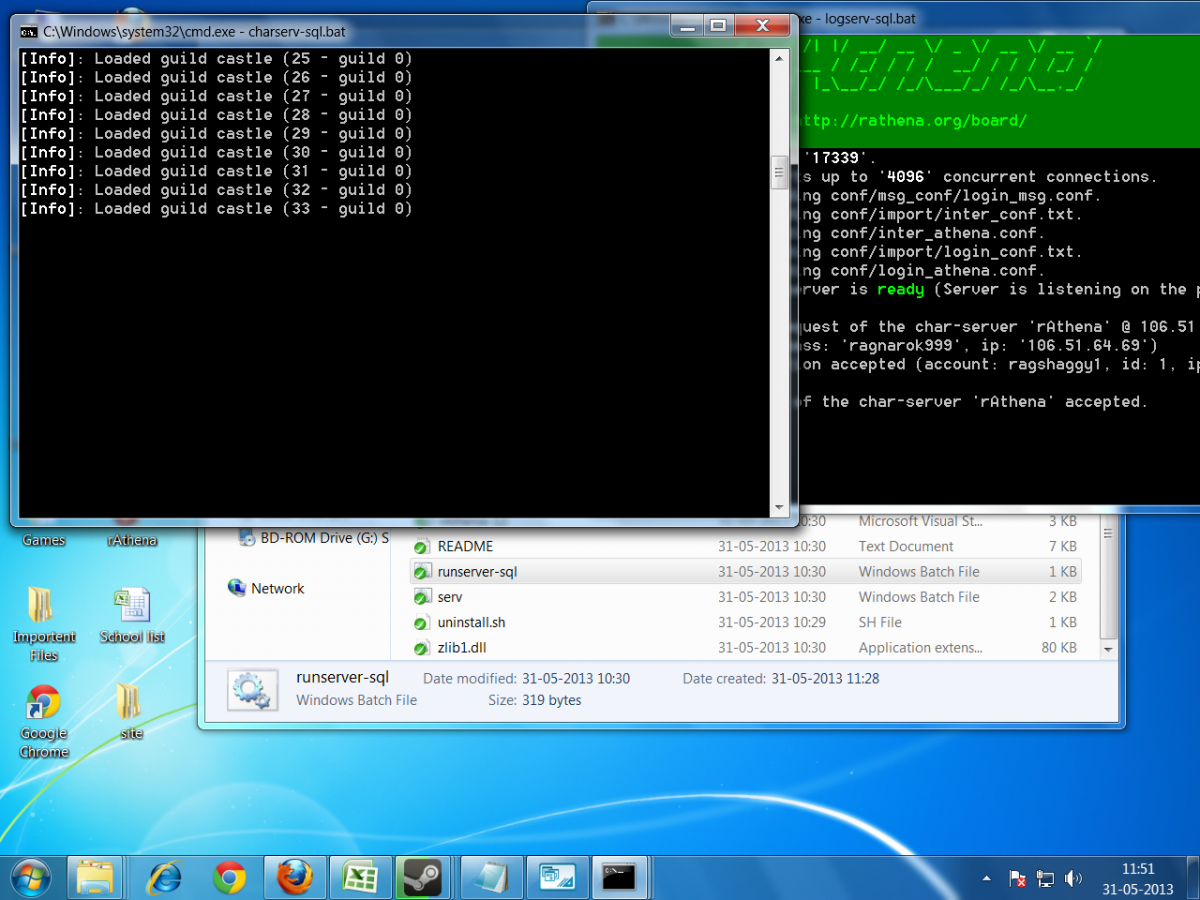
Task: Switch to the cmd console taskbar button
Action: pos(621,878)
